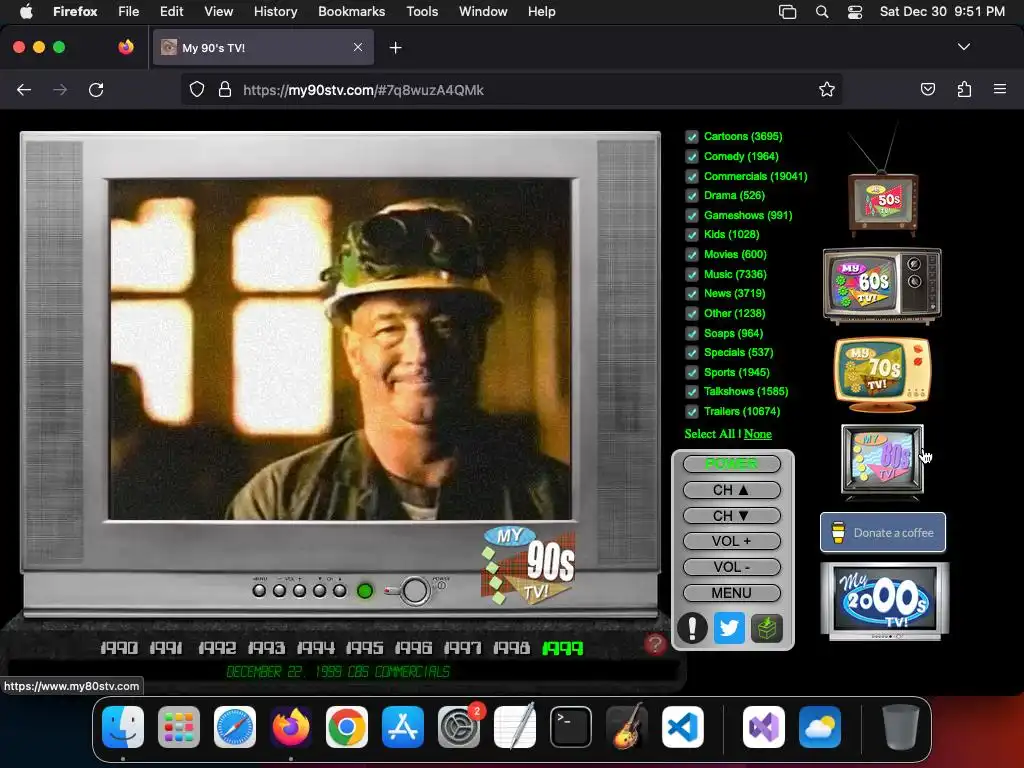The height and width of the screenshot is (768, 1024).
Task: Open the History menu
Action: point(275,12)
